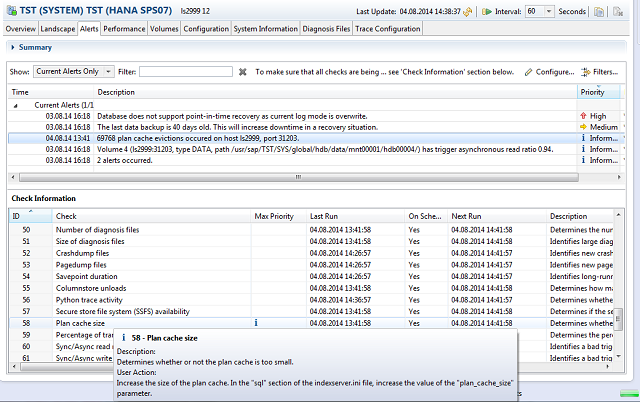Open the Volumes tab

point(164,29)
